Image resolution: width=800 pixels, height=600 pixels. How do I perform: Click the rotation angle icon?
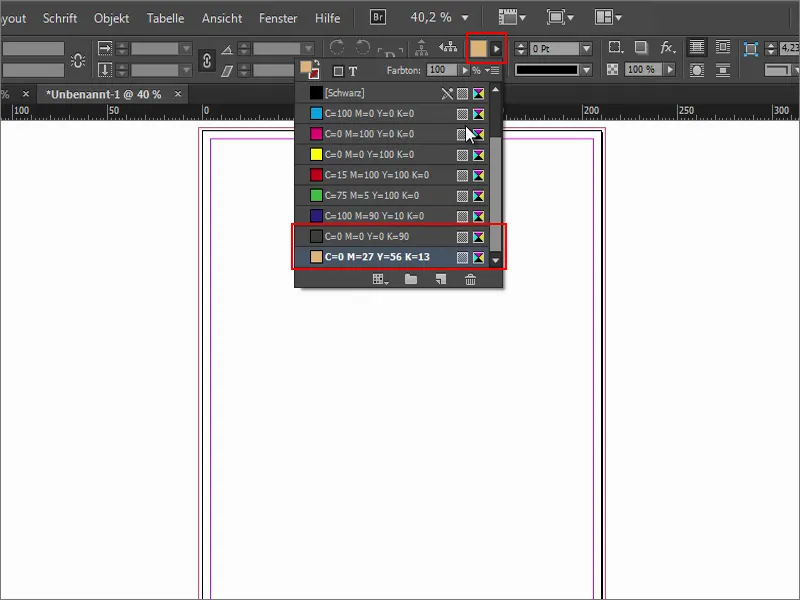[x=227, y=49]
